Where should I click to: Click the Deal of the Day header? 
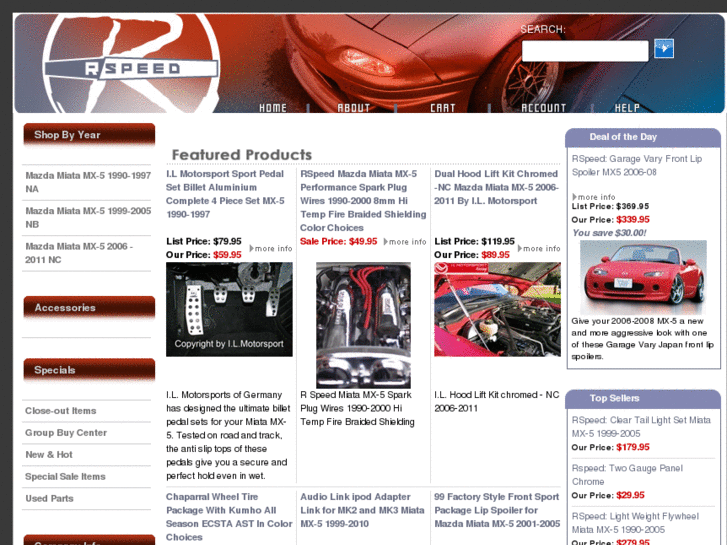[x=623, y=137]
